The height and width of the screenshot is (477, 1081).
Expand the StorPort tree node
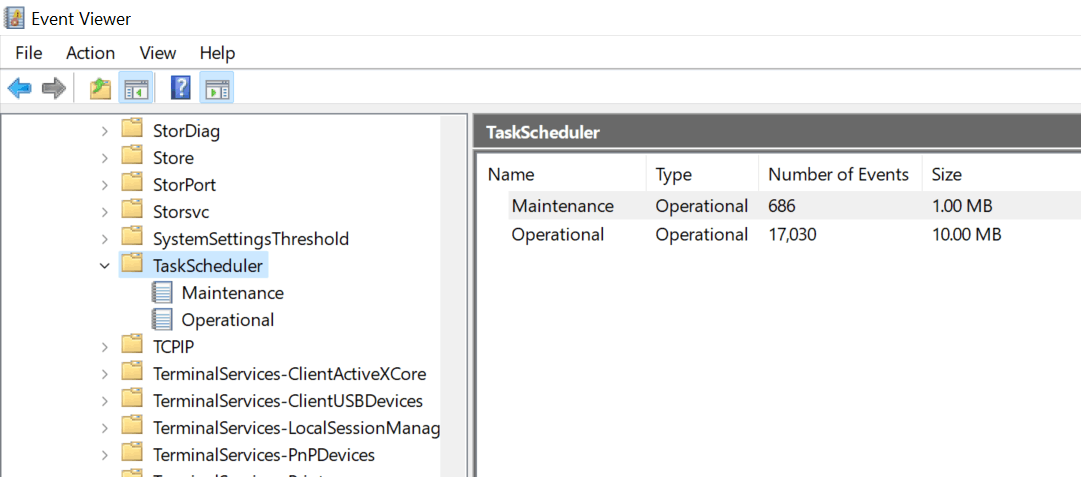(x=104, y=185)
